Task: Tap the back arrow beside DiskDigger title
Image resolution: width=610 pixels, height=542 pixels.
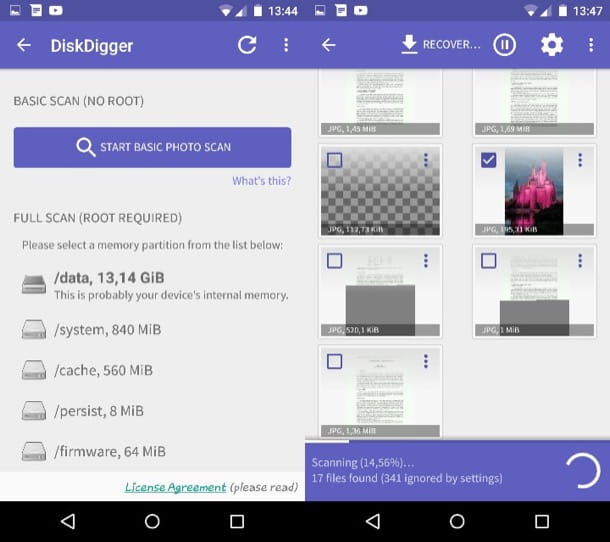Action: click(x=24, y=45)
